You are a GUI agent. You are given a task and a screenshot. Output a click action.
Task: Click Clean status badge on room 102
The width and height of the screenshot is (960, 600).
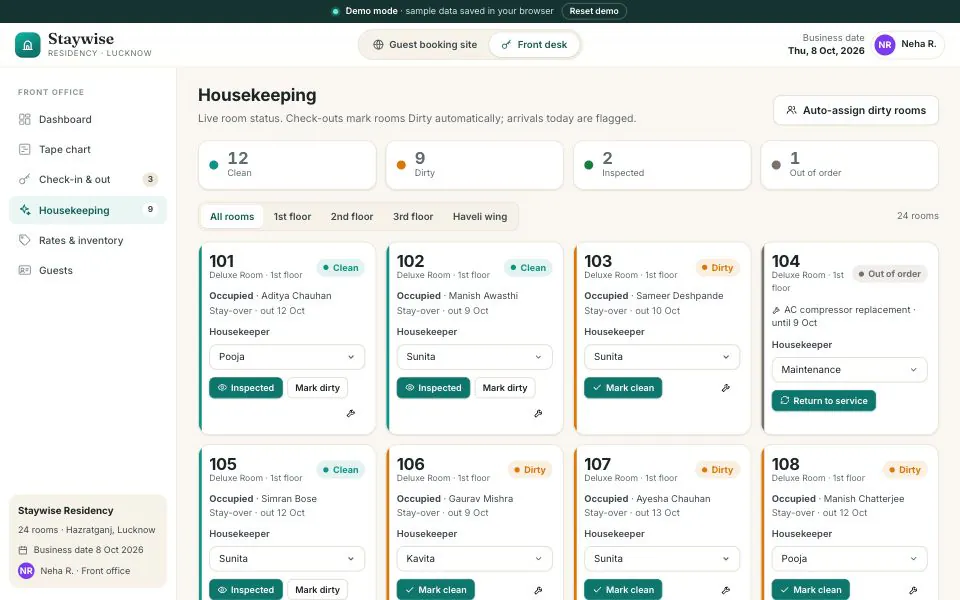pos(528,268)
